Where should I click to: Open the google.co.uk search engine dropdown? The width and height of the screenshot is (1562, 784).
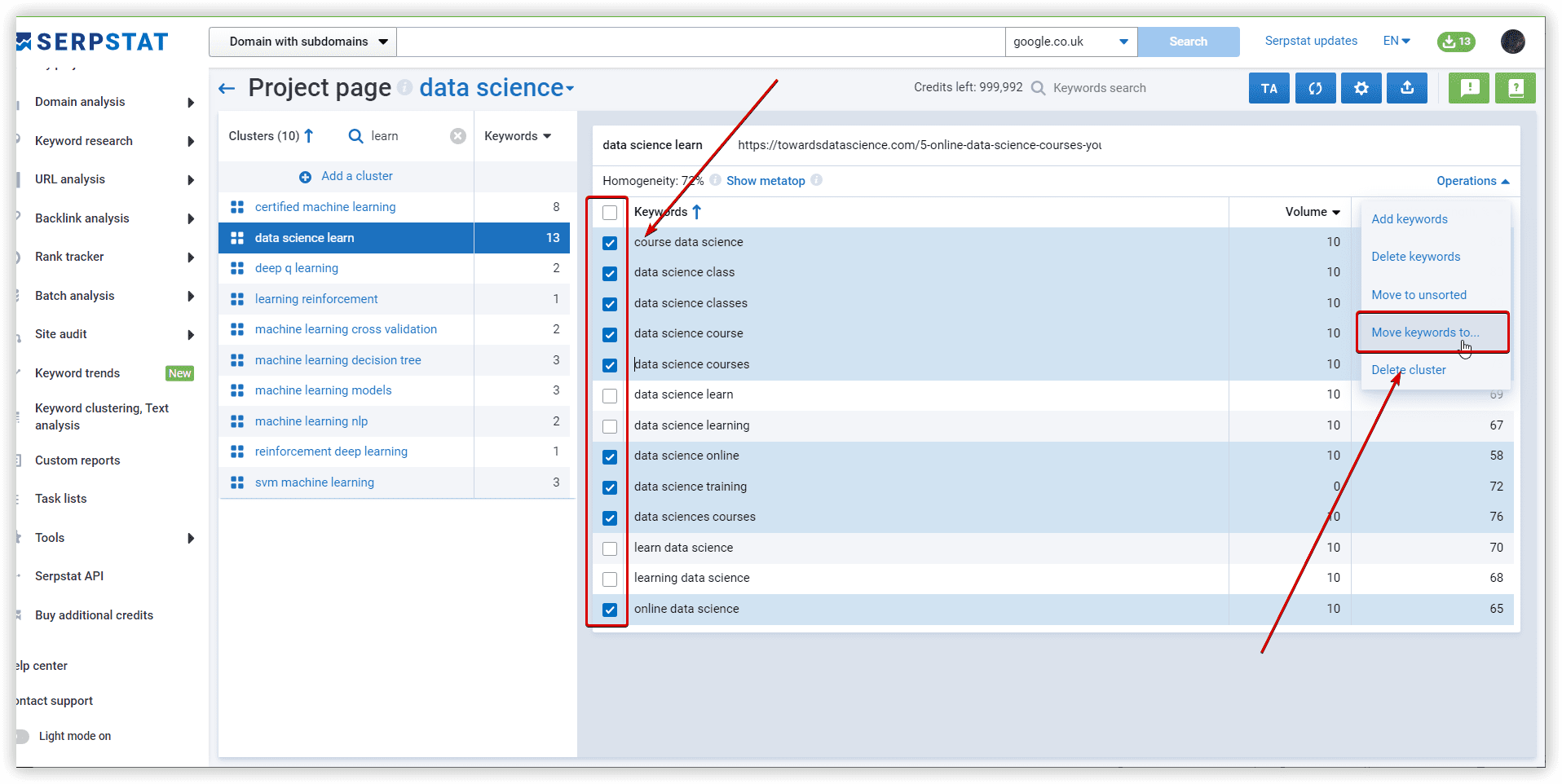1070,42
